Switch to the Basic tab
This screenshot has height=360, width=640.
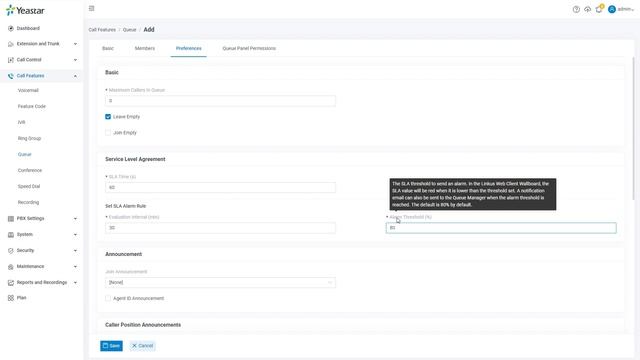click(108, 48)
